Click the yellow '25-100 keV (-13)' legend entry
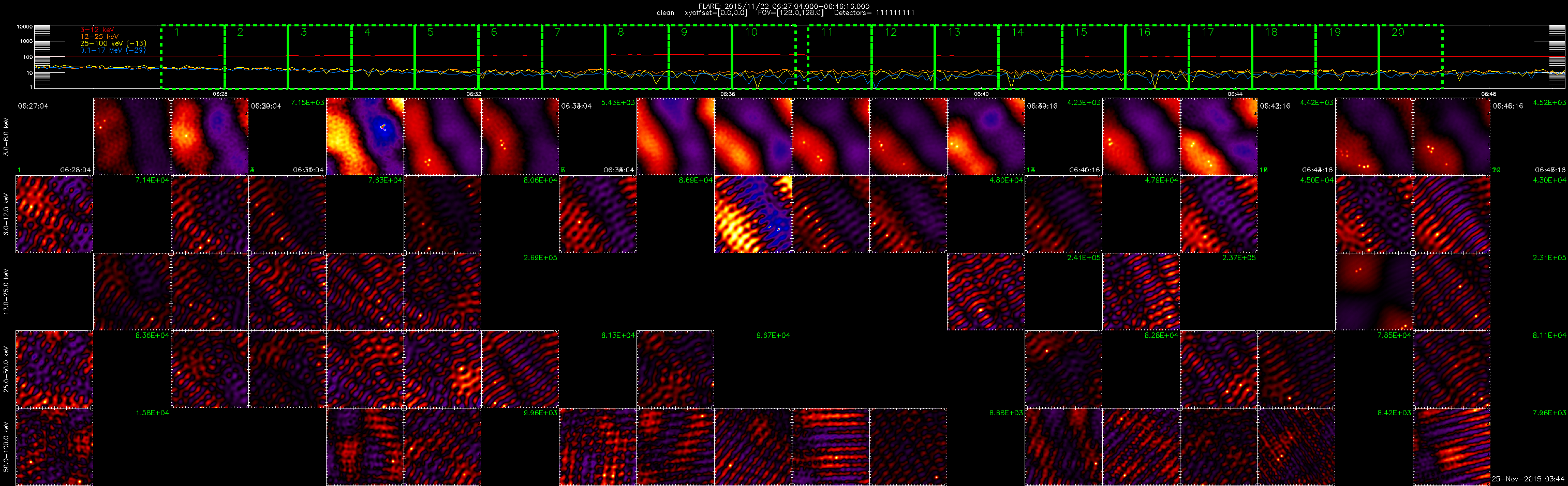This screenshot has width=1568, height=486. 113,44
